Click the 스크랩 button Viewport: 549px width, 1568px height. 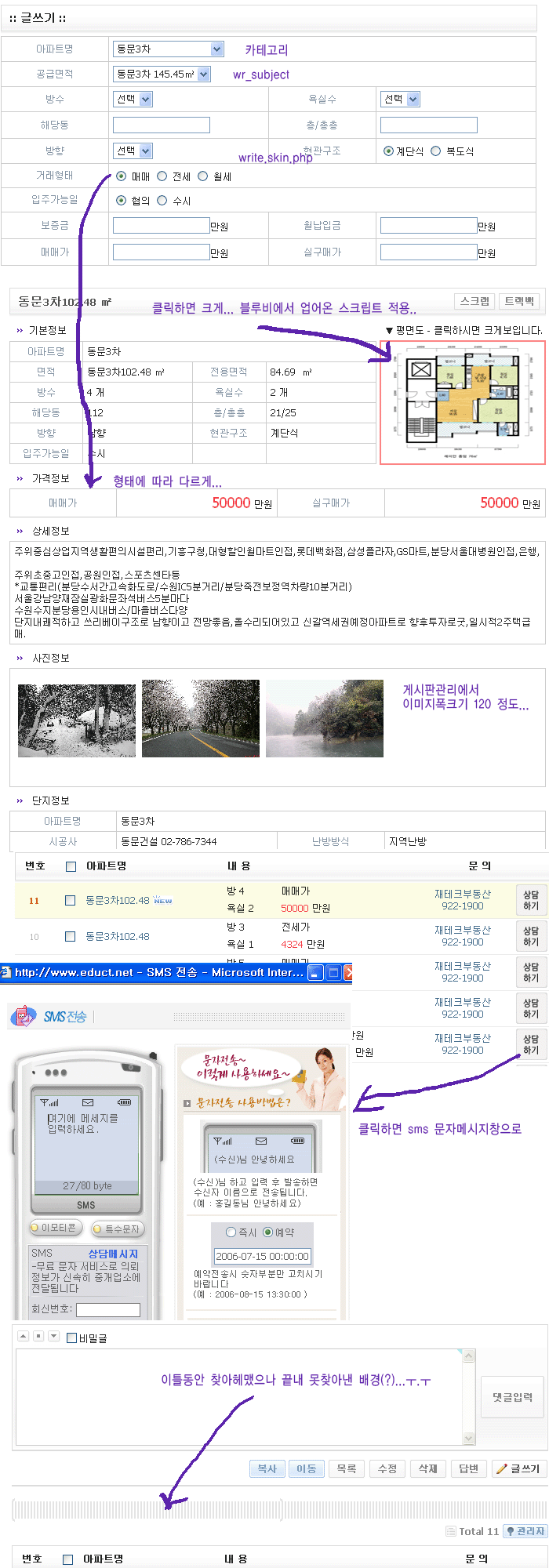474,301
